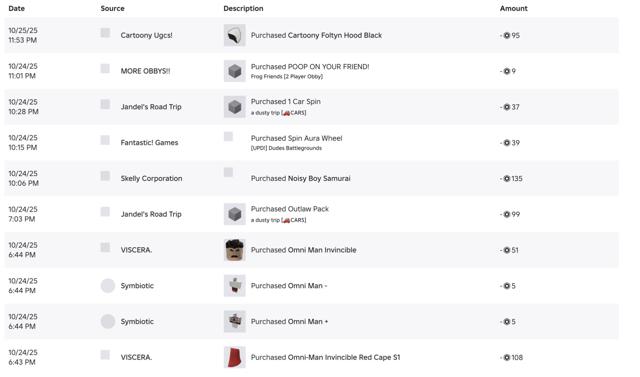Viewport: 640px width, 377px height.
Task: Click the Date column header
Action: click(17, 8)
